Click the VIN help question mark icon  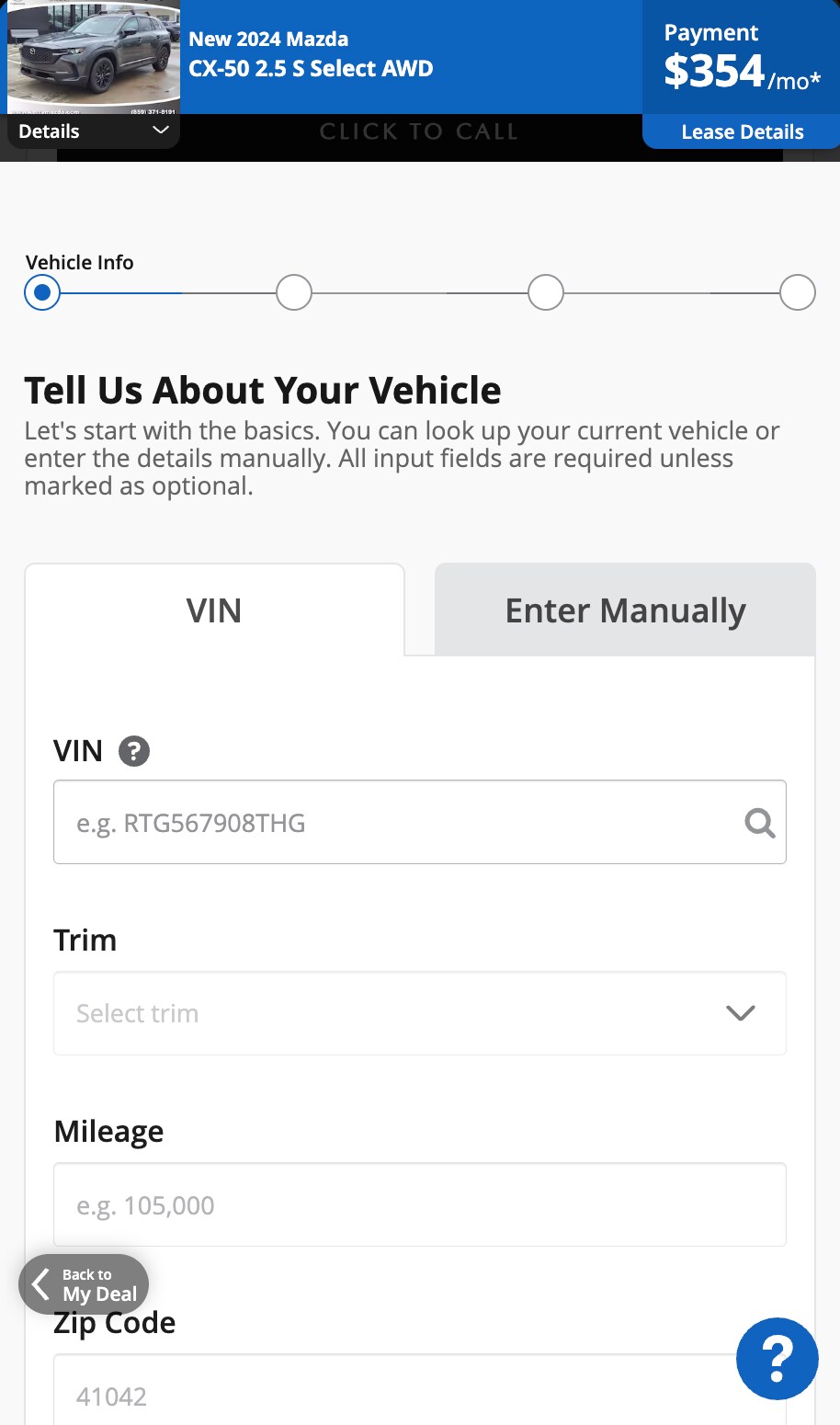click(x=134, y=751)
